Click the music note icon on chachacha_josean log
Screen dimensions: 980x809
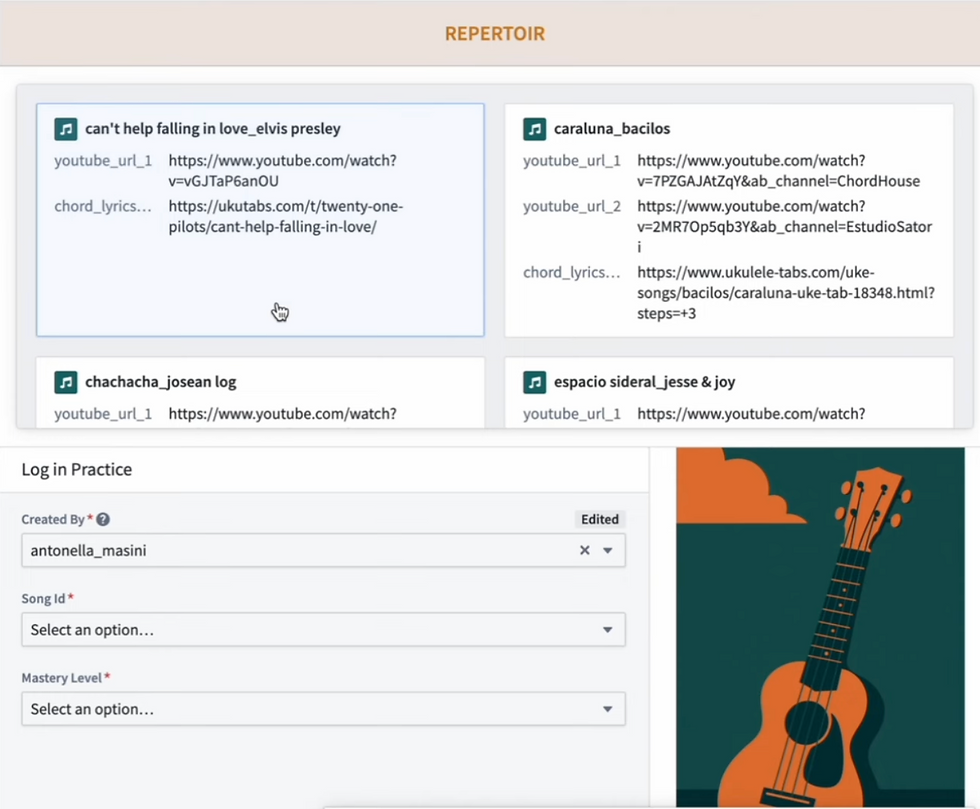pos(64,382)
